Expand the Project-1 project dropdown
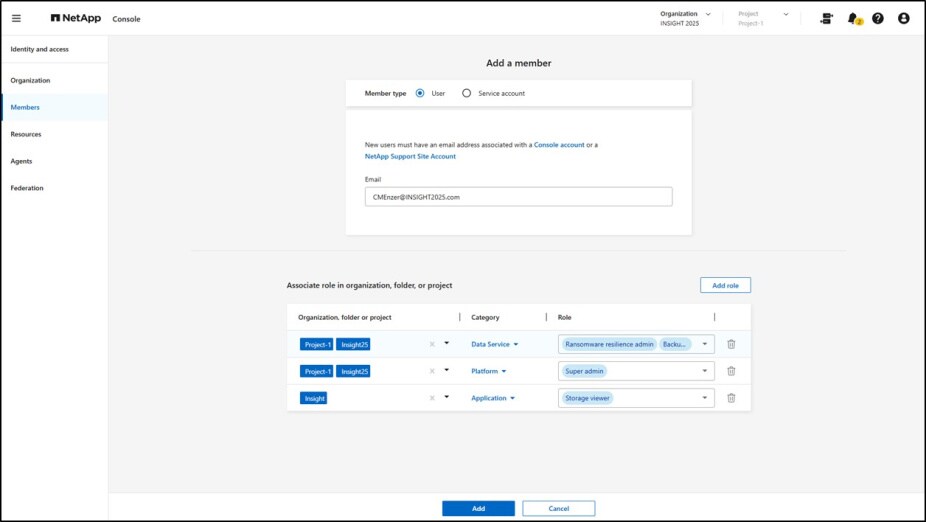 pos(764,18)
